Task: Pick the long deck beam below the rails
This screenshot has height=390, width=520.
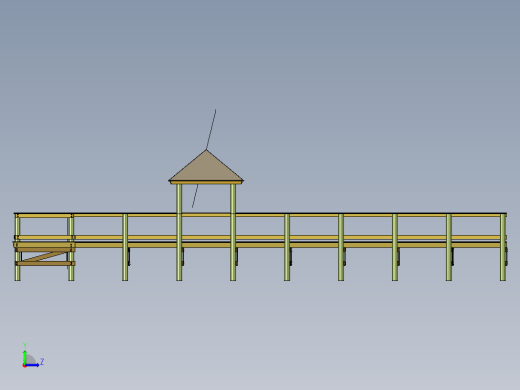Action: click(x=260, y=245)
